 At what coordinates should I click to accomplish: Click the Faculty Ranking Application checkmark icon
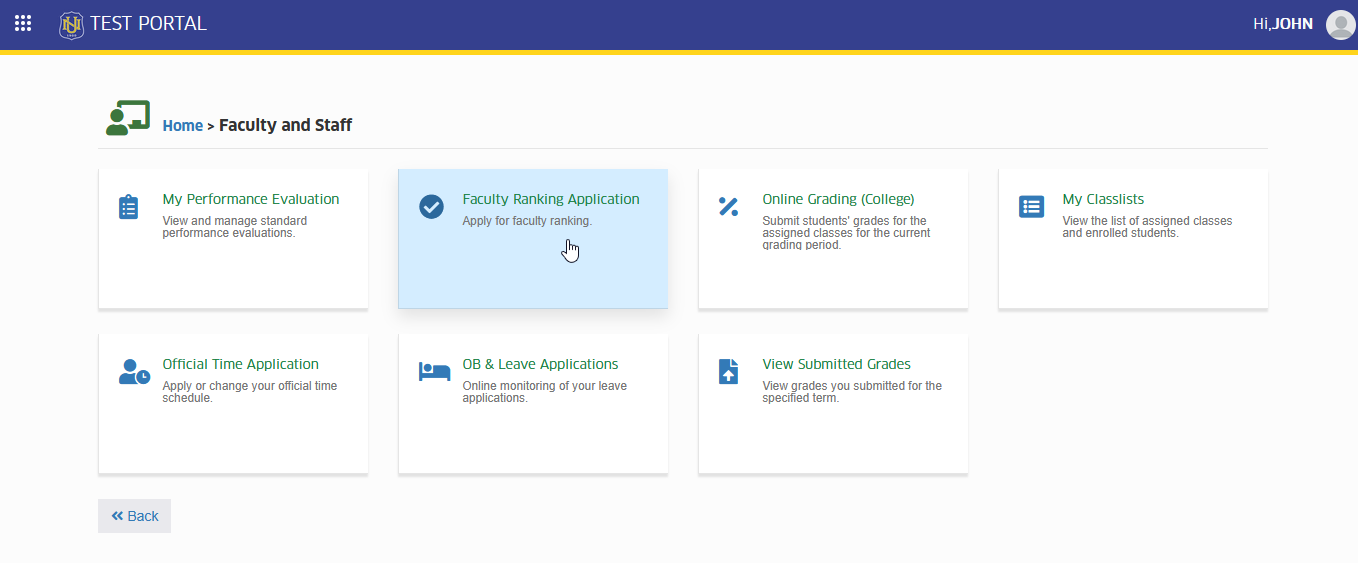click(431, 207)
